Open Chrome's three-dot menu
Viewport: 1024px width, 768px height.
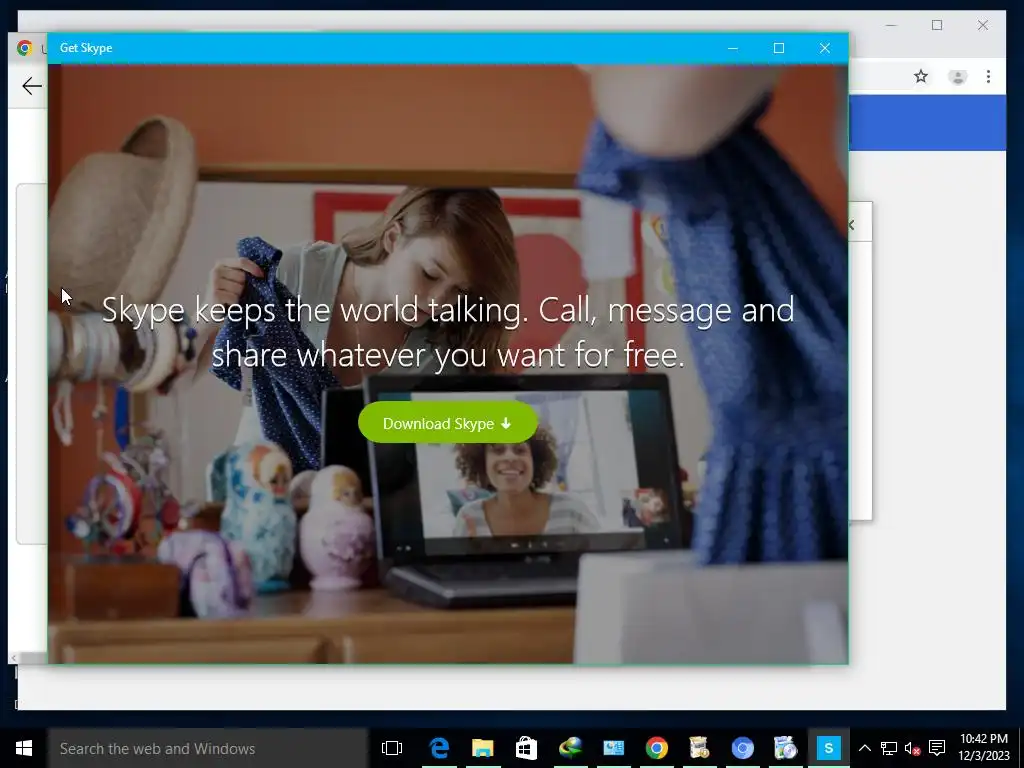988,76
